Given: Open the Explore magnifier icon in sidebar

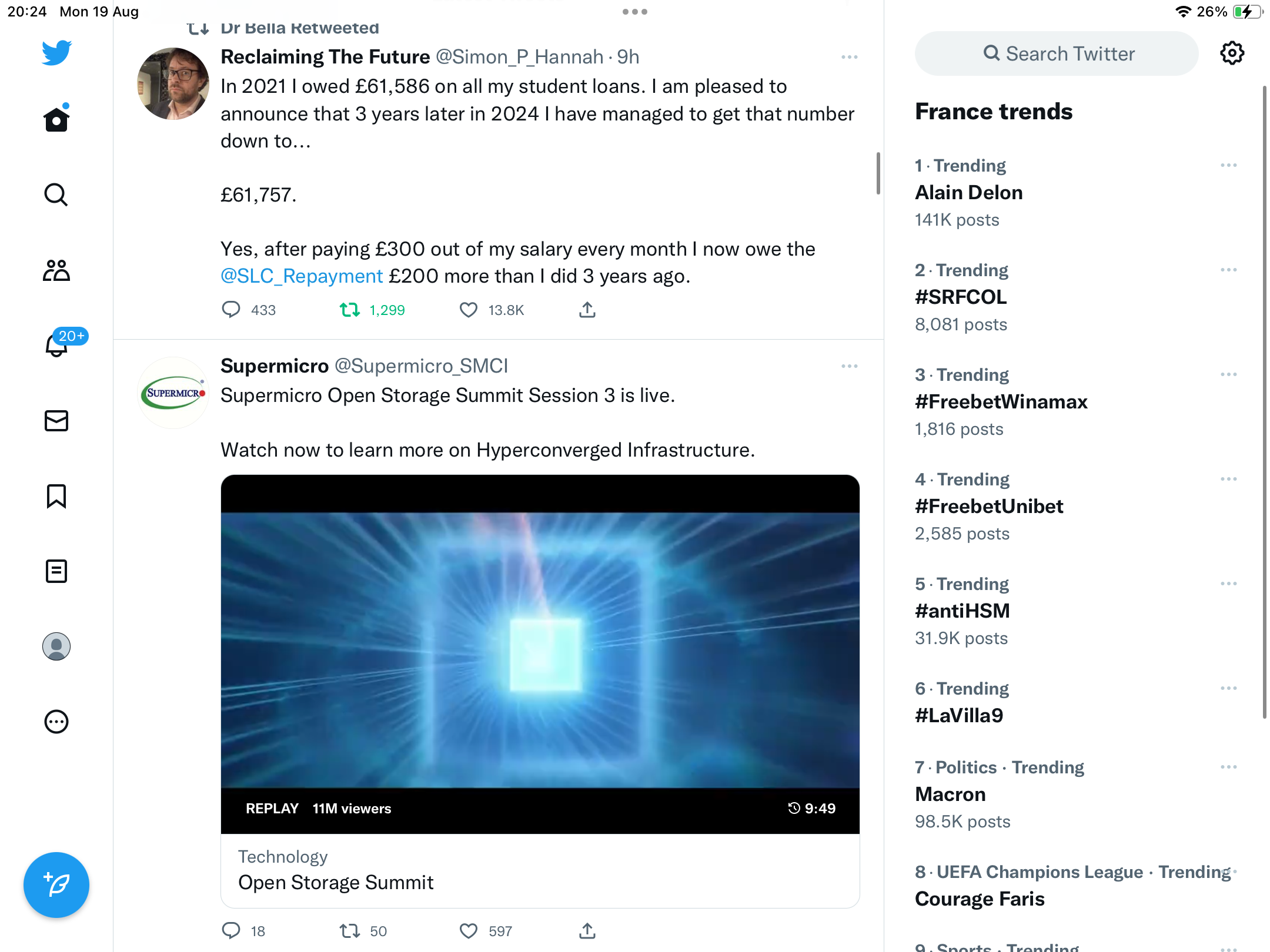Looking at the screenshot, I should click(x=56, y=195).
